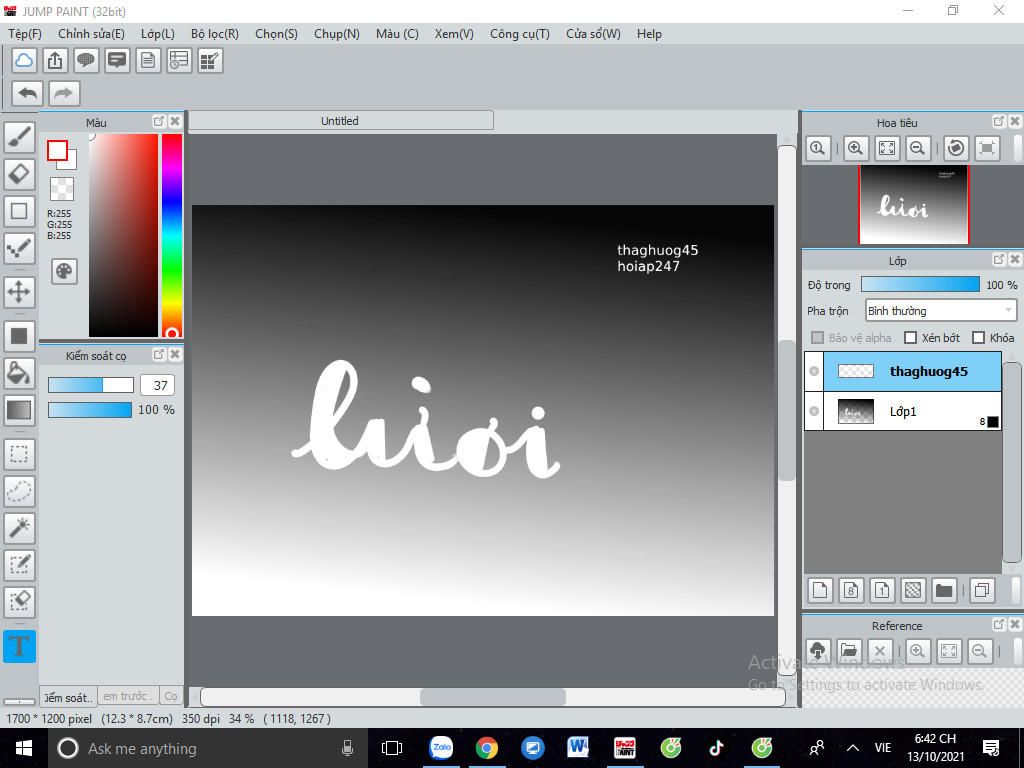Viewport: 1024px width, 768px height.
Task: Select the Bucket fill tool
Action: tap(19, 373)
